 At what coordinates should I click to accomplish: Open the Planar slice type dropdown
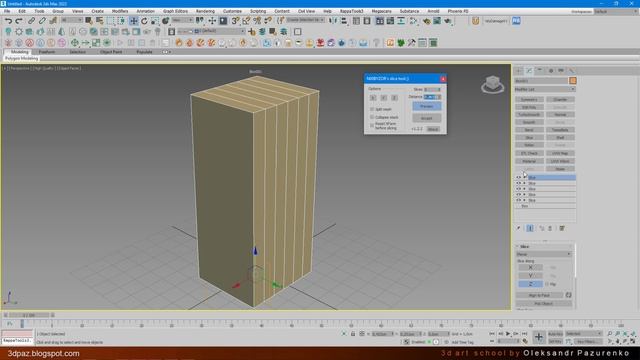[544, 254]
